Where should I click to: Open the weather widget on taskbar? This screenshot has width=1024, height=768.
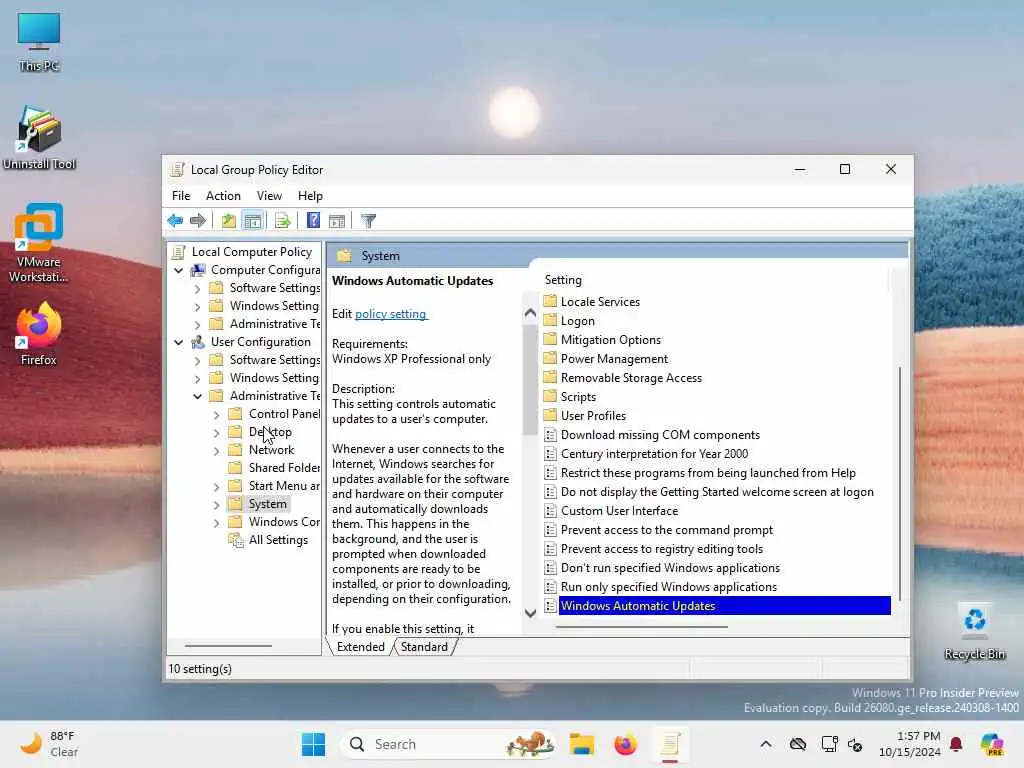coord(49,744)
